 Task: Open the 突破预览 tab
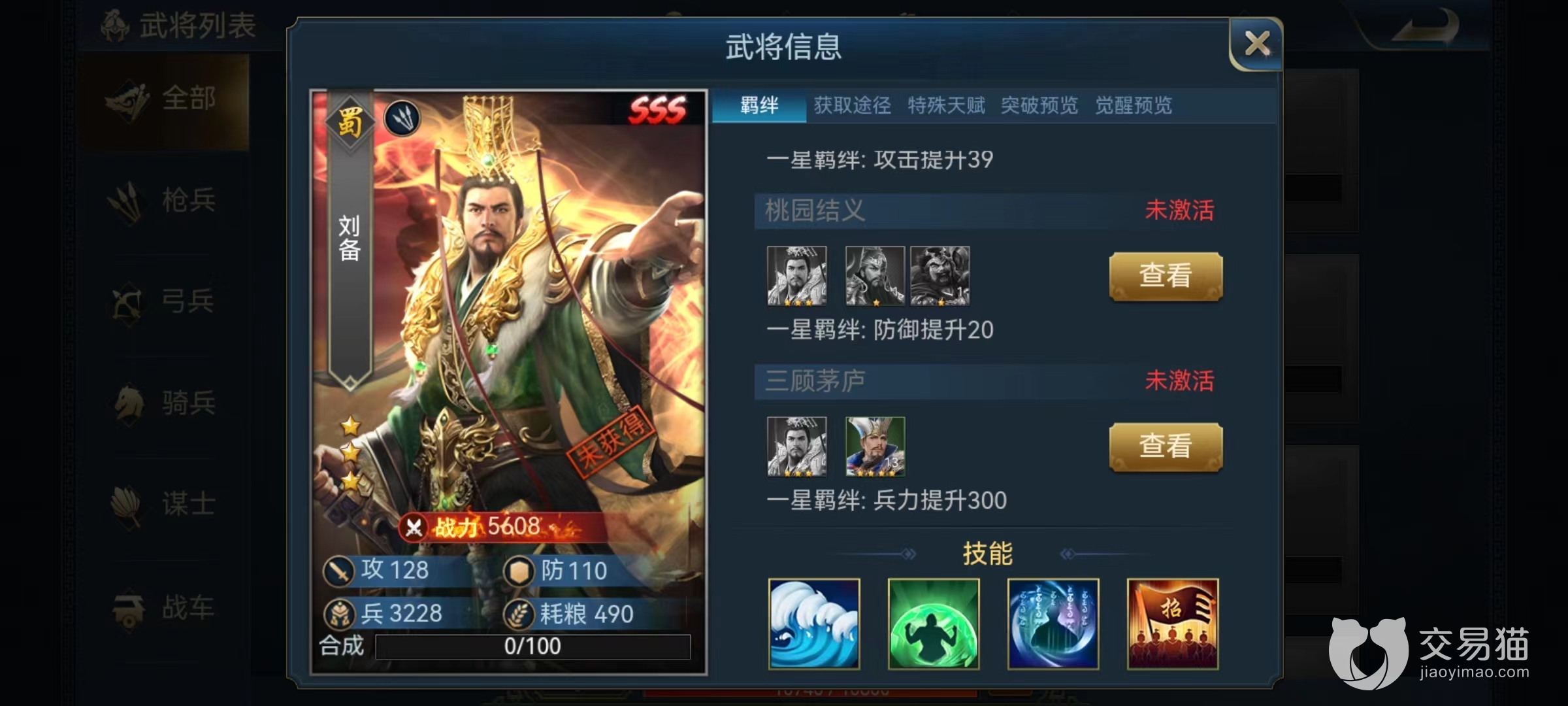click(1039, 105)
